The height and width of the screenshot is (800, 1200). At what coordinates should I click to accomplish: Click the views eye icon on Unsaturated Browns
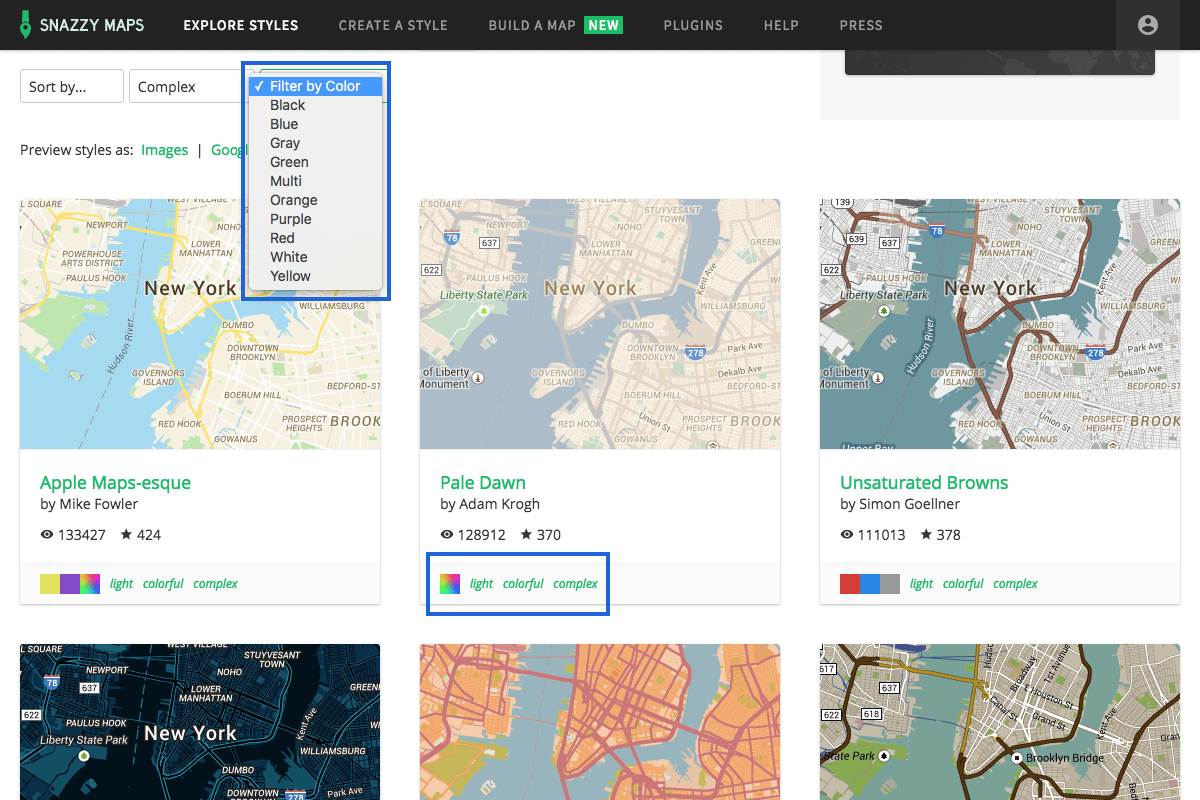coord(847,535)
